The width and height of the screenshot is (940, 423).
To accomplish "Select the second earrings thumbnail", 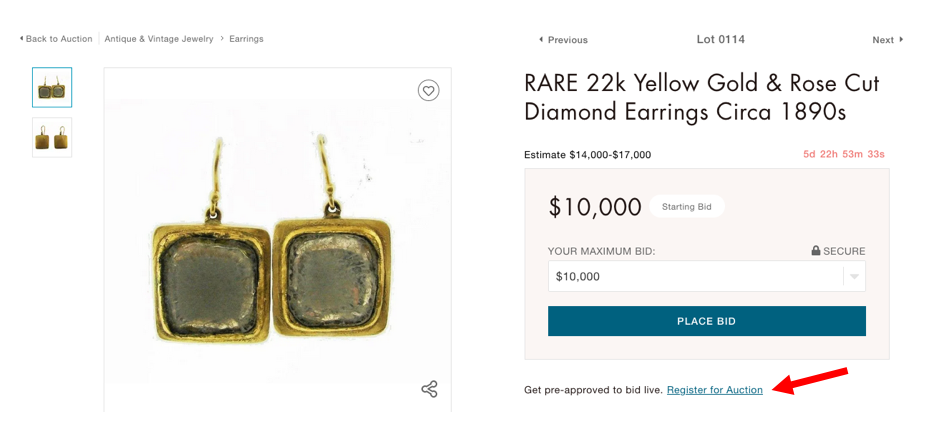I will 52,137.
